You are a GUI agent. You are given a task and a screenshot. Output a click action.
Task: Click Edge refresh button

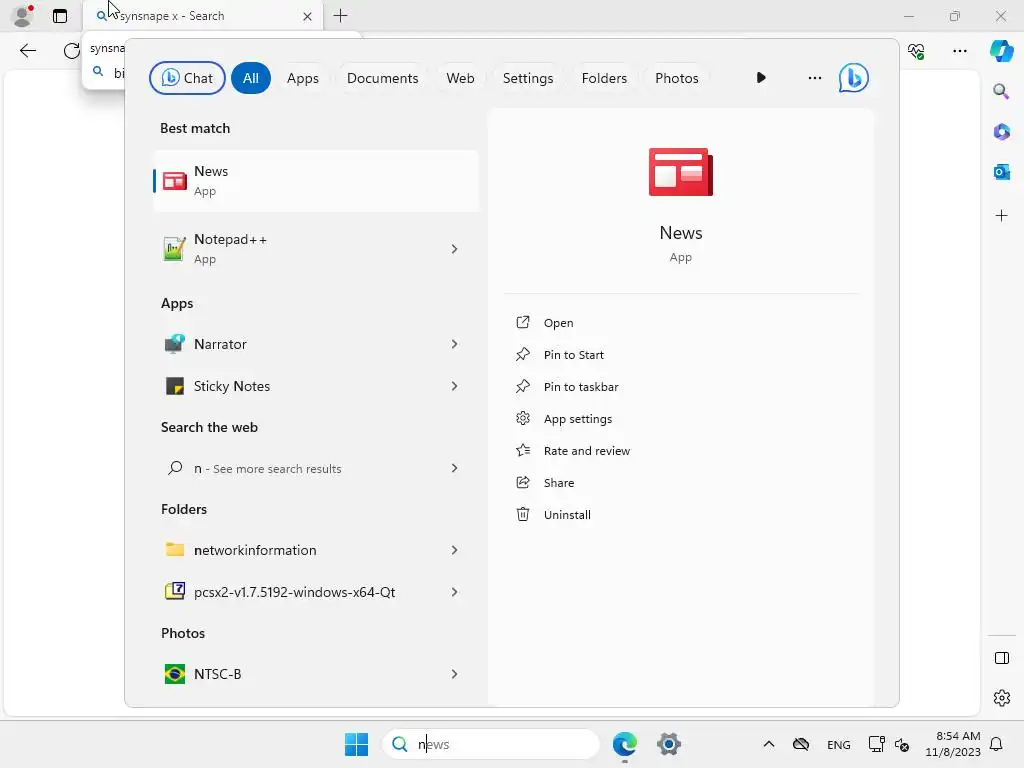72,50
